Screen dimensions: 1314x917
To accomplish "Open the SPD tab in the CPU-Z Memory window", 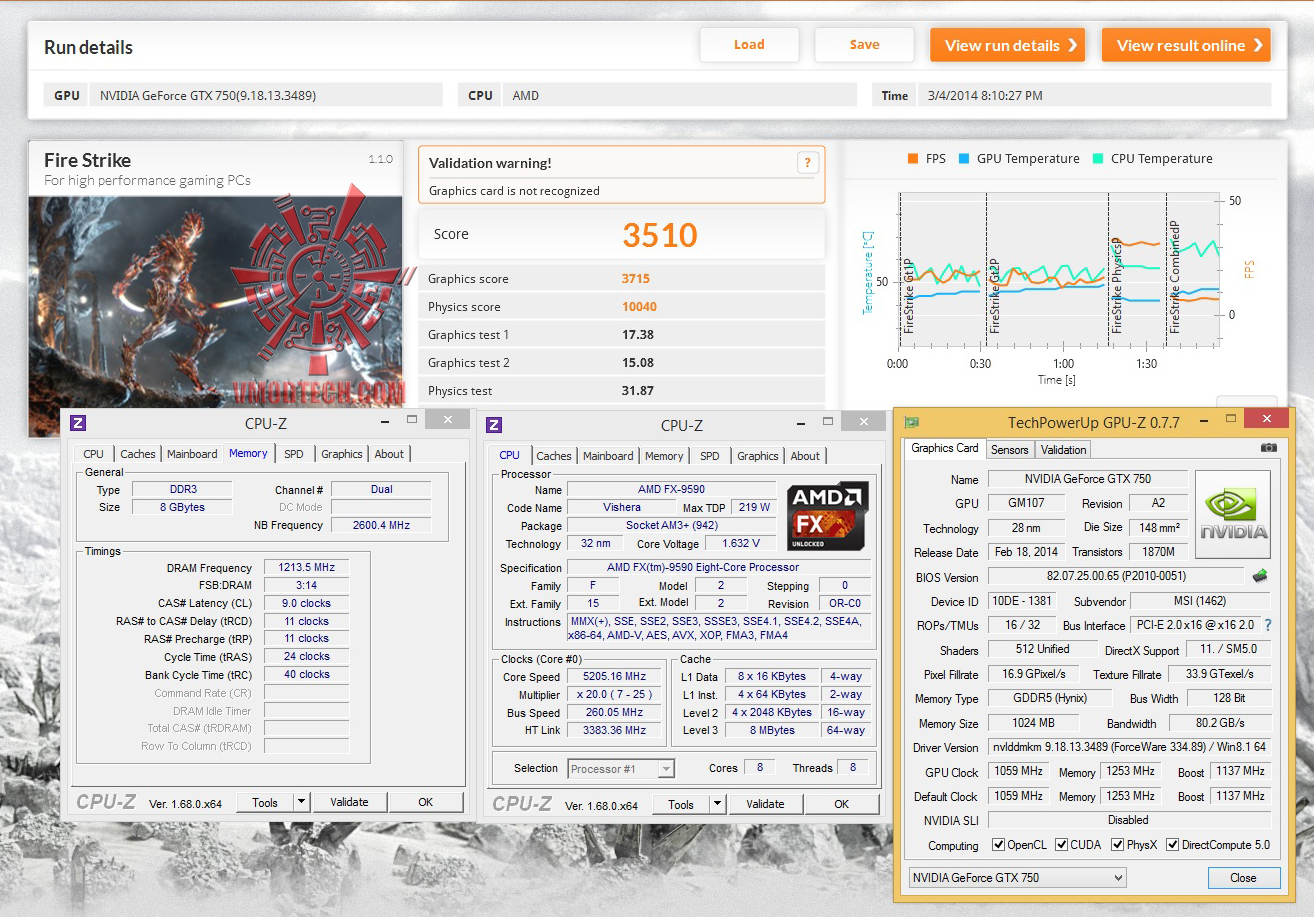I will pos(294,454).
